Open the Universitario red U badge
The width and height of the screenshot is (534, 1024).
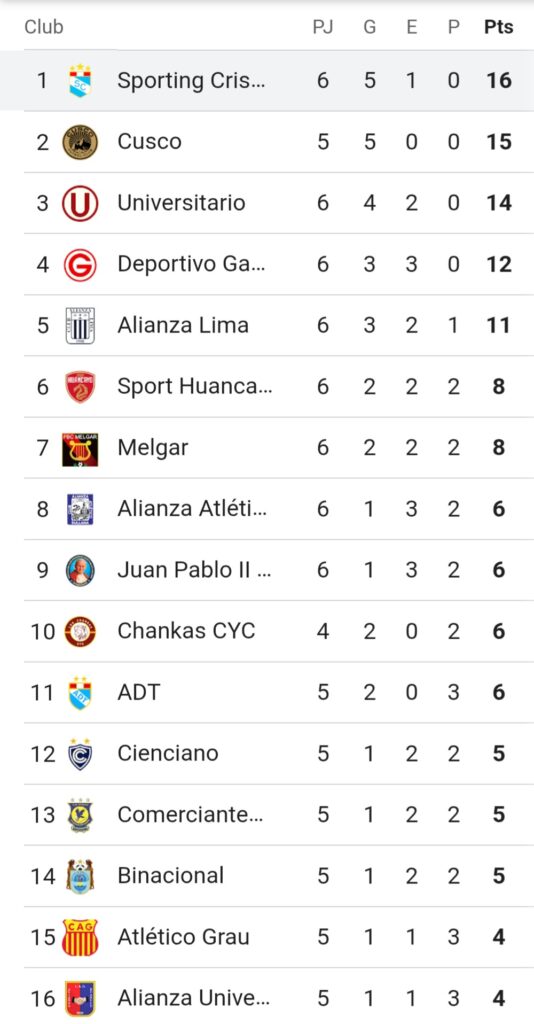(80, 203)
